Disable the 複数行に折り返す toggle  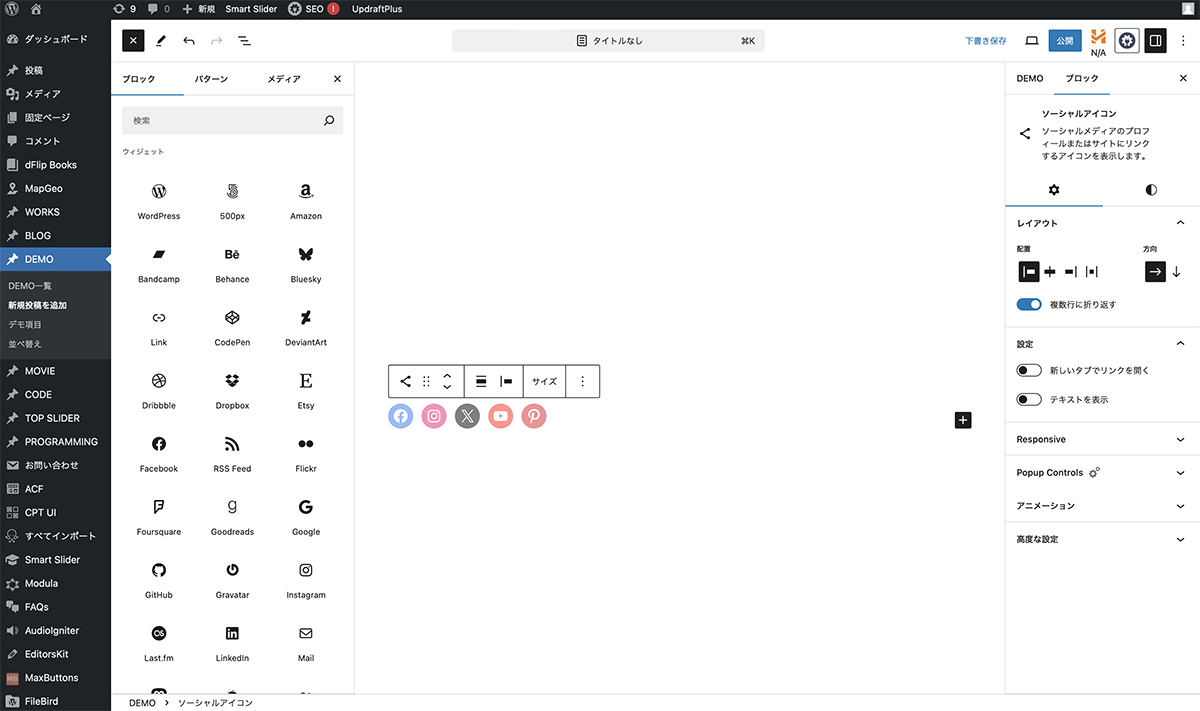pyautogui.click(x=1029, y=304)
